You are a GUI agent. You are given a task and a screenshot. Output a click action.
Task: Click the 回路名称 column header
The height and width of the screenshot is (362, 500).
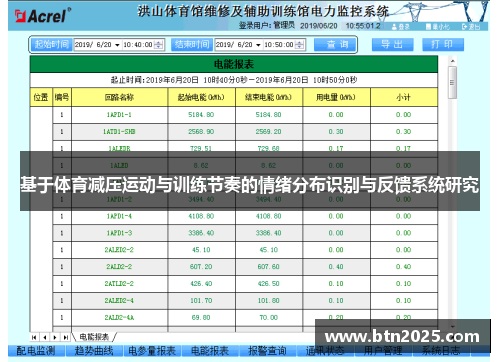tap(119, 97)
